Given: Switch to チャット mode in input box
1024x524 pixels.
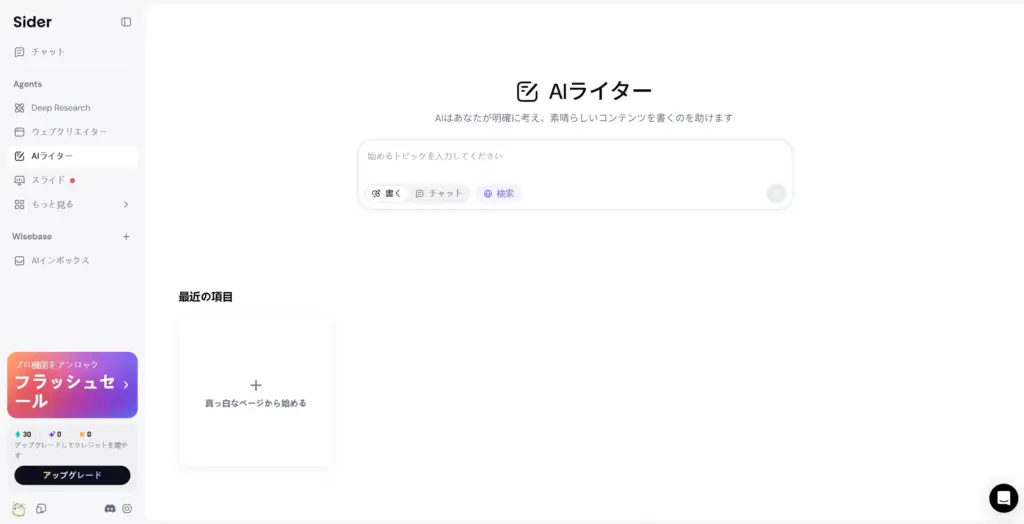Looking at the screenshot, I should [x=439, y=193].
